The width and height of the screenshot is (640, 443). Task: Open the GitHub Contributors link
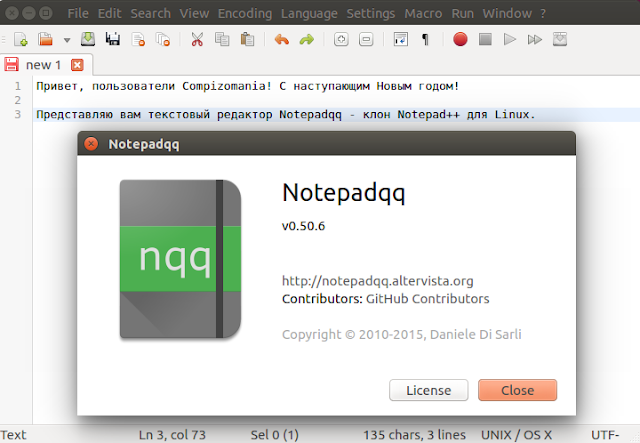point(427,298)
